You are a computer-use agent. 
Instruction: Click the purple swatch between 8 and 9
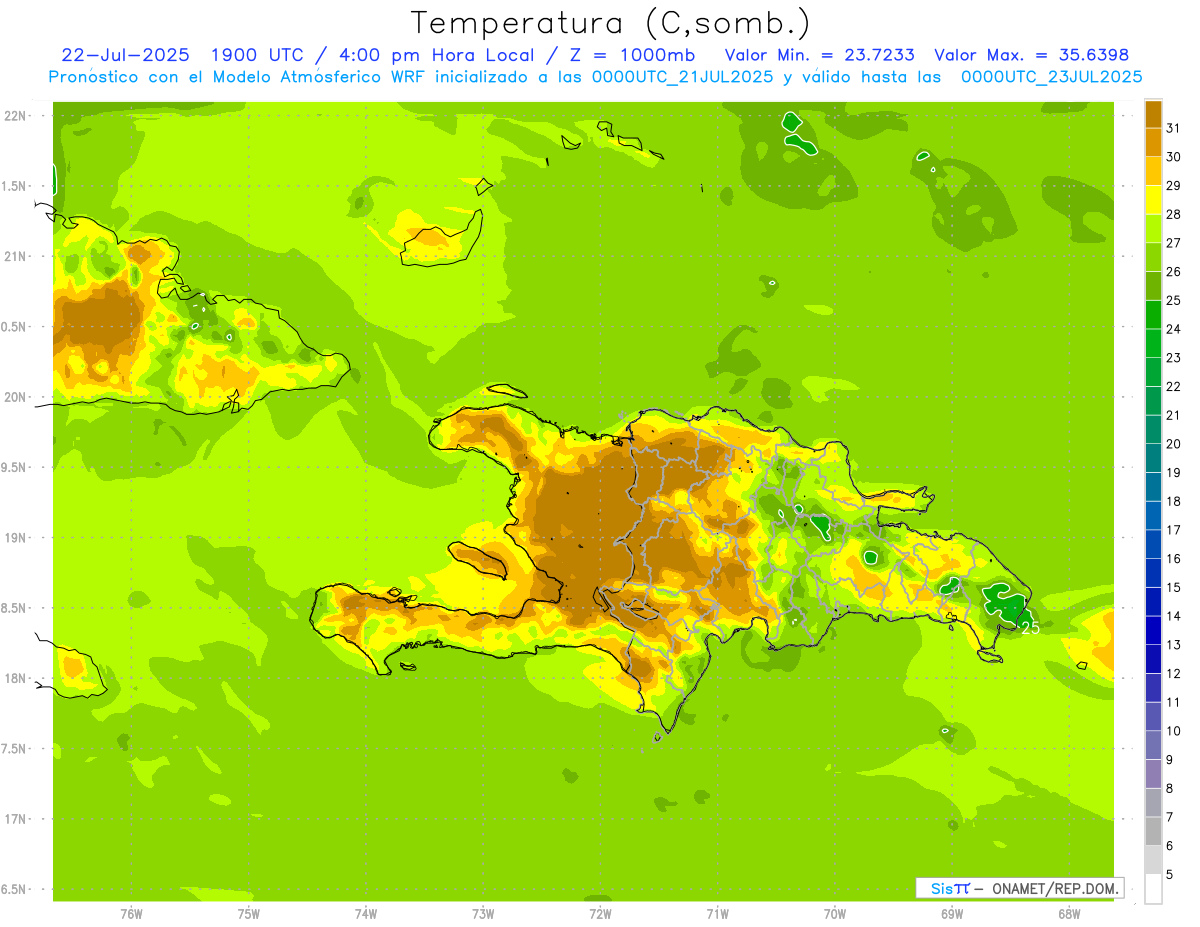pyautogui.click(x=1154, y=774)
